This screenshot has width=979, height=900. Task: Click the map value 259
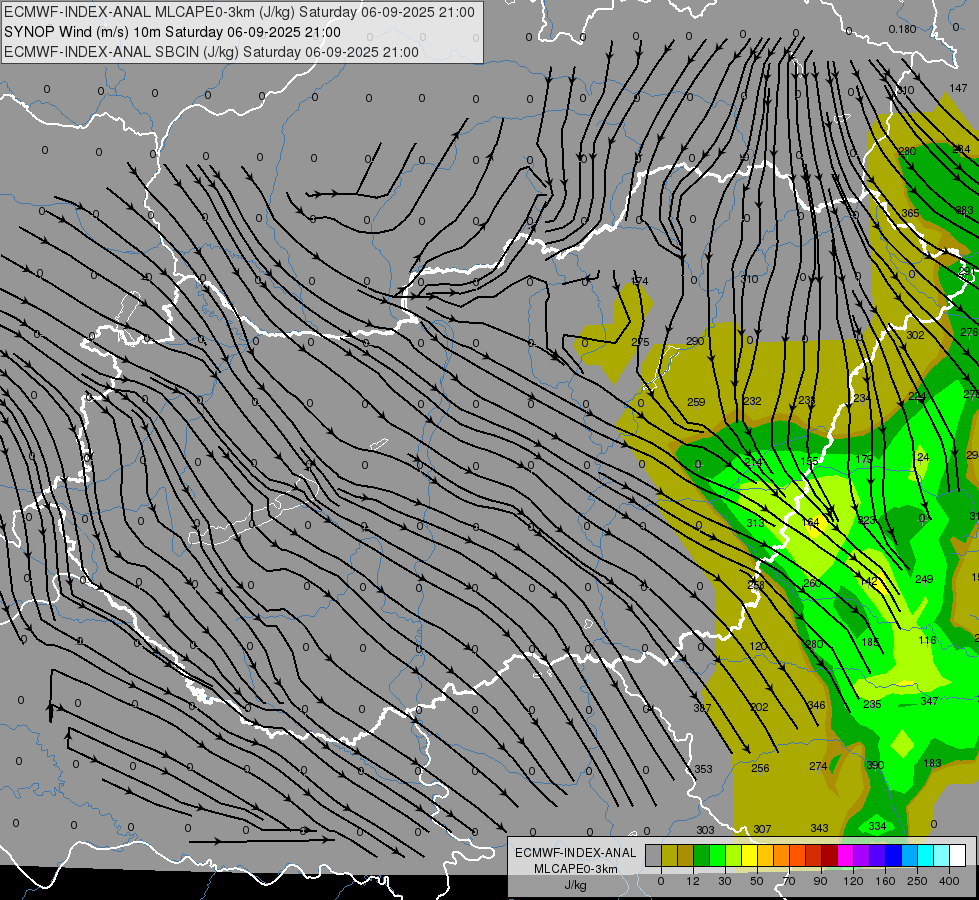(696, 402)
